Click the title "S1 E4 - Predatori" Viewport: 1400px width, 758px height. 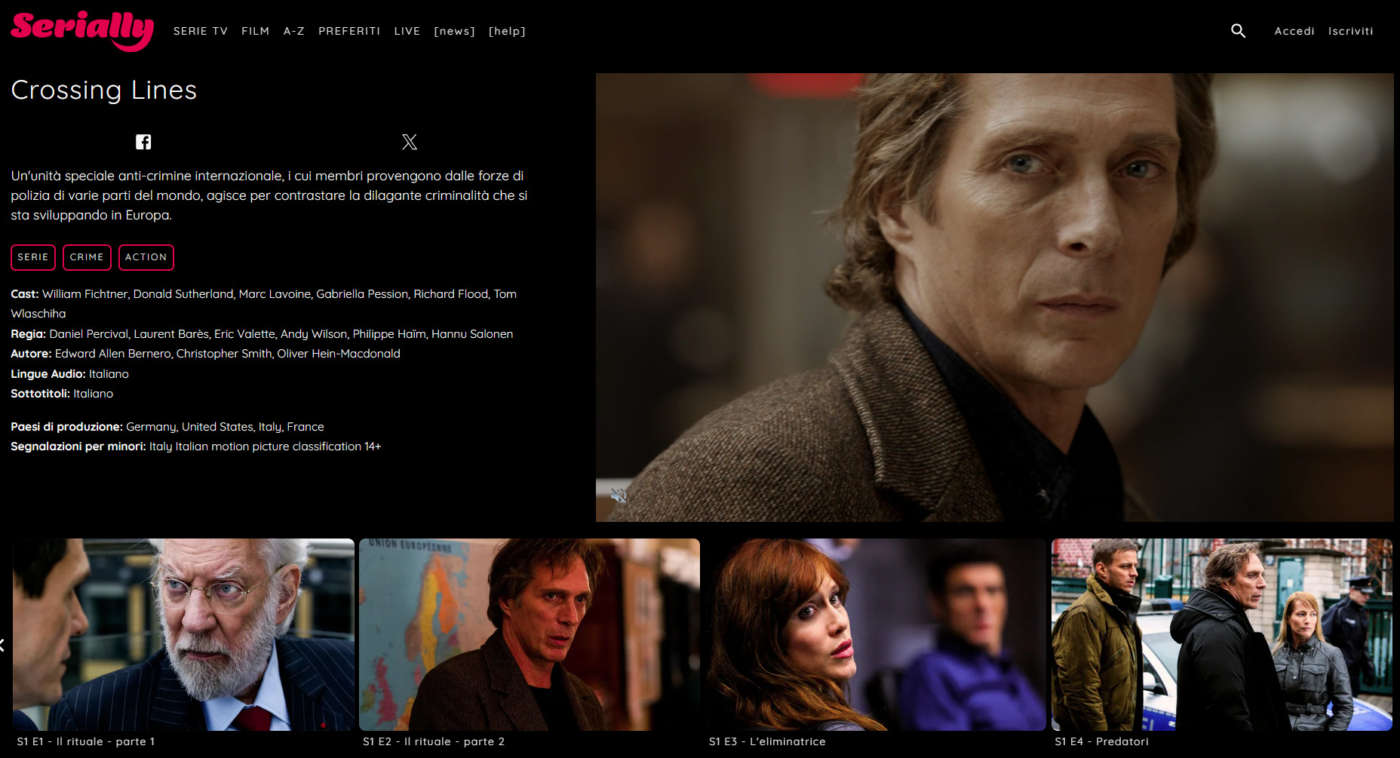[1102, 742]
